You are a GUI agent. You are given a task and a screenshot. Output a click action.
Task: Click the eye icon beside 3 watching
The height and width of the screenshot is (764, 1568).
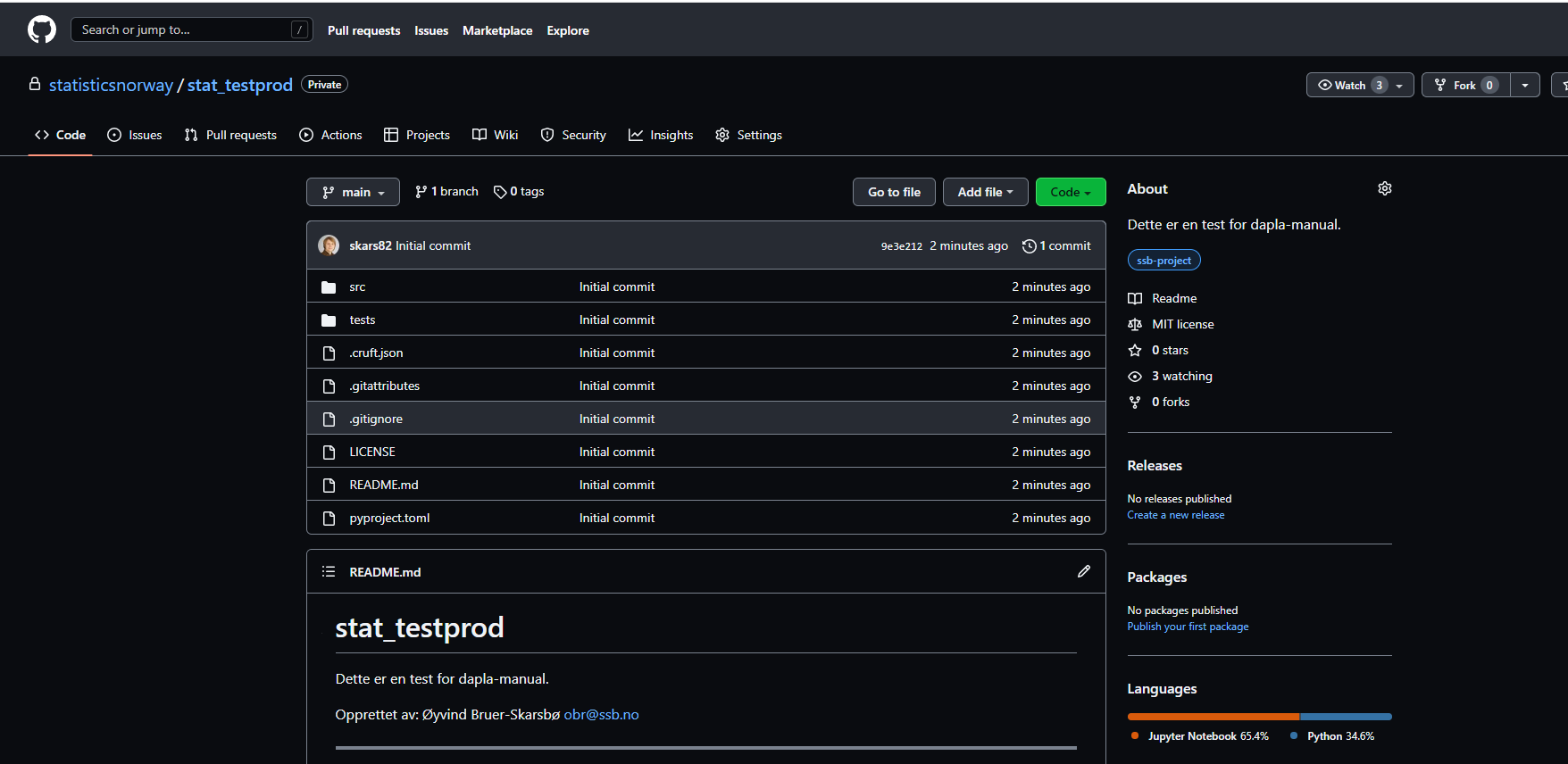(1135, 377)
